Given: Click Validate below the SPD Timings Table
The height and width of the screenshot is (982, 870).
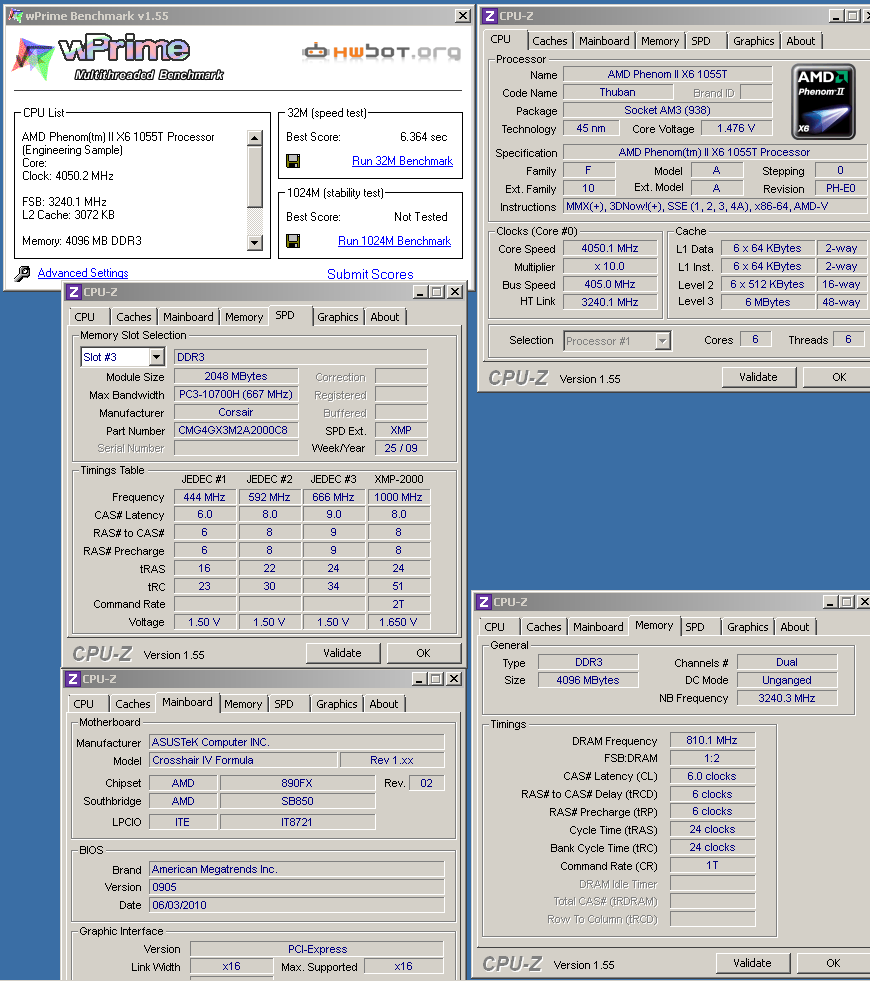Looking at the screenshot, I should (343, 653).
